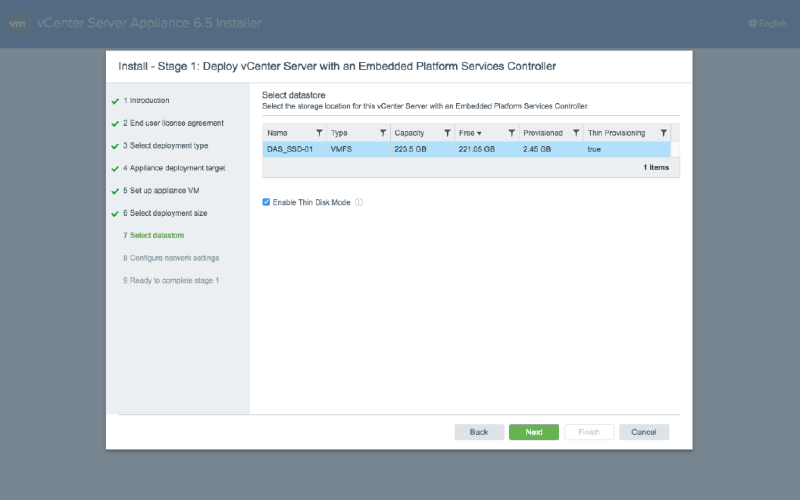Open the Capacity column filter
800x500 pixels.
447,133
